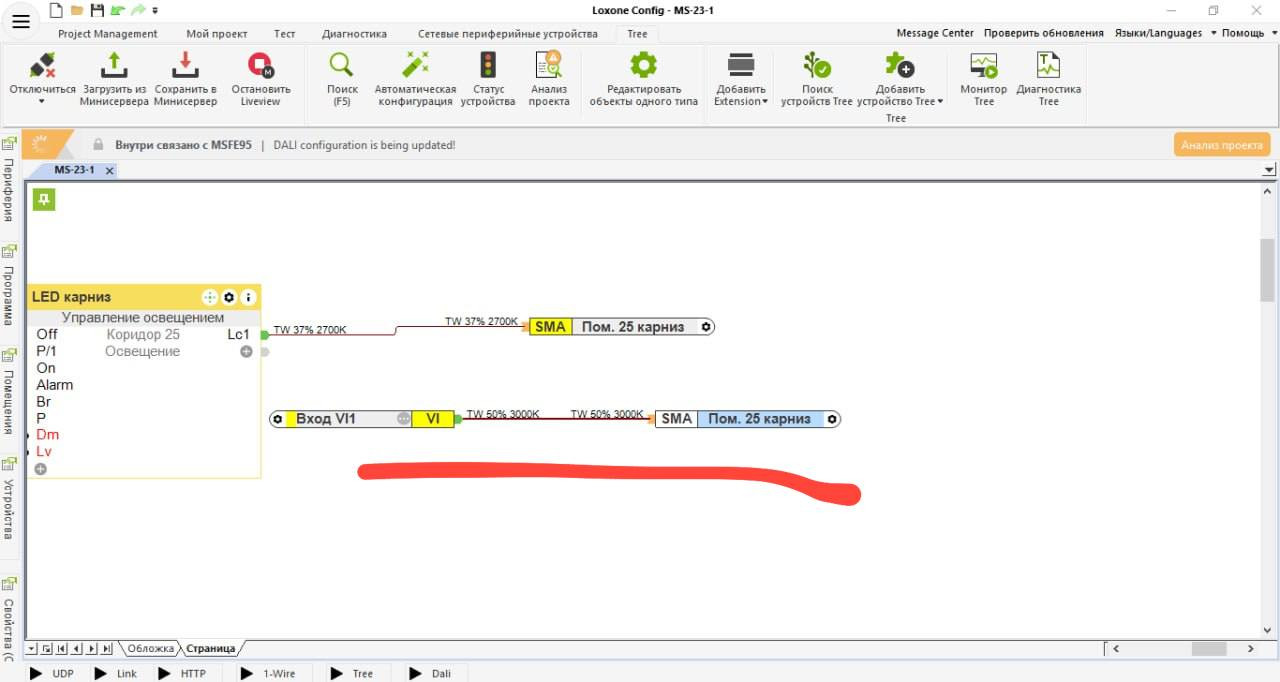Click the green pin icon on the page
This screenshot has width=1280, height=682.
tap(44, 199)
